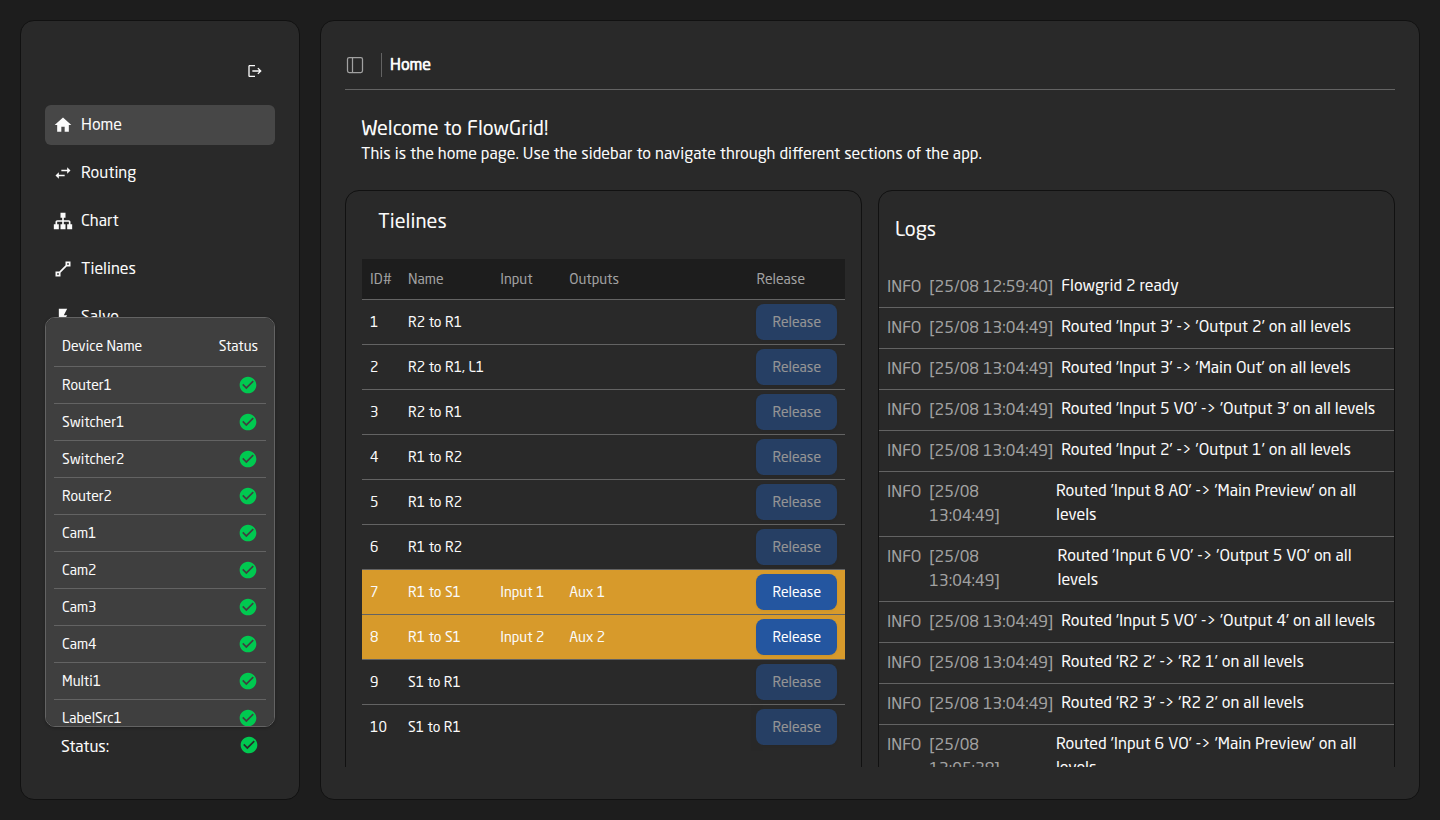This screenshot has width=1440, height=820.
Task: Navigate to Tielines section
Action: tap(160, 269)
